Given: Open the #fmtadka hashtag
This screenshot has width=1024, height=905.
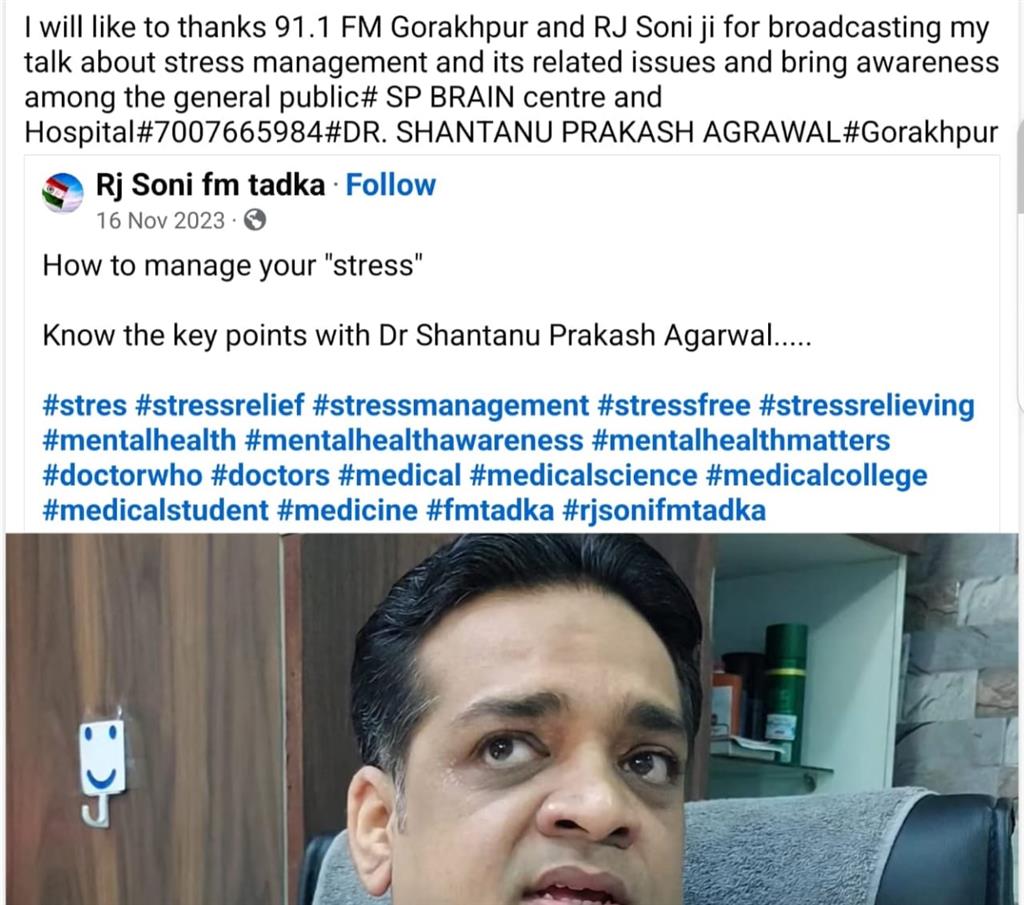Looking at the screenshot, I should coord(490,510).
